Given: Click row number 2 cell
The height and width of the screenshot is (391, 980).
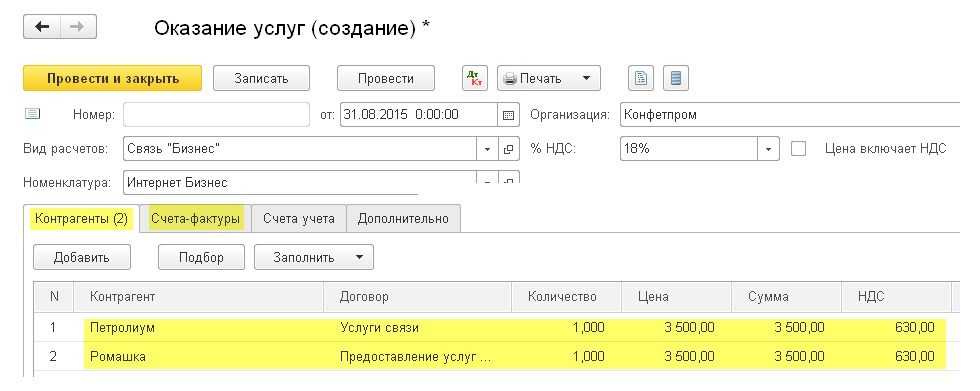Looking at the screenshot, I should 54,357.
